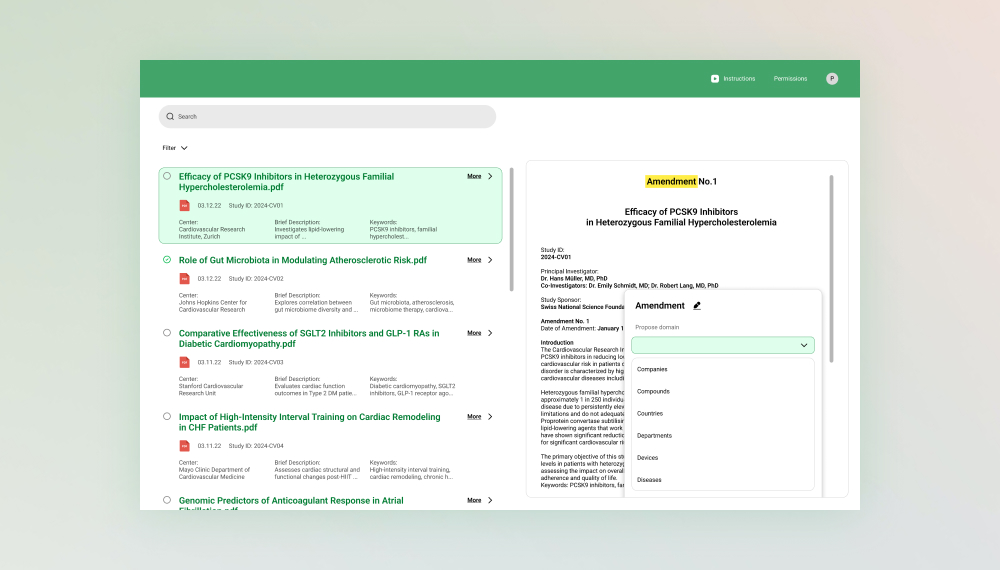Click PDF icon of SGLT2 Inhibitors file
This screenshot has height=570, width=1000.
click(184, 362)
